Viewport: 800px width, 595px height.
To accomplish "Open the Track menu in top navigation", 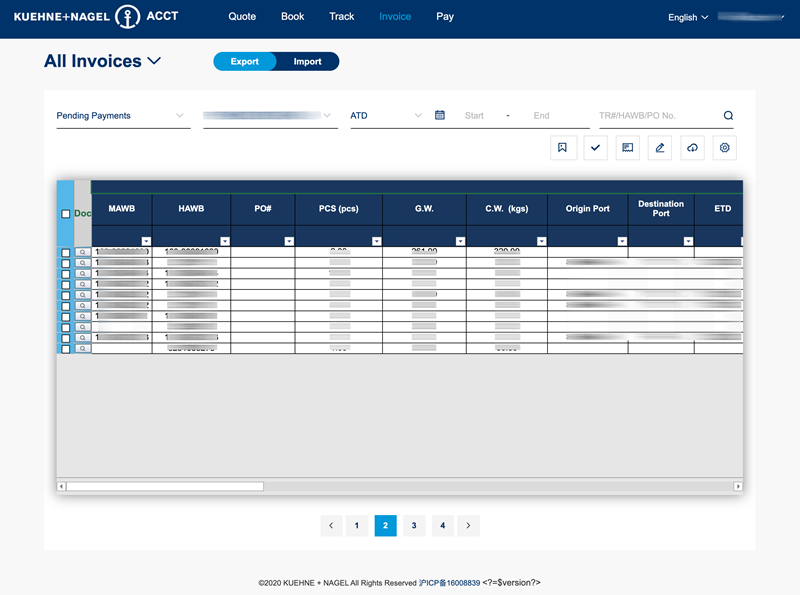I will 342,17.
